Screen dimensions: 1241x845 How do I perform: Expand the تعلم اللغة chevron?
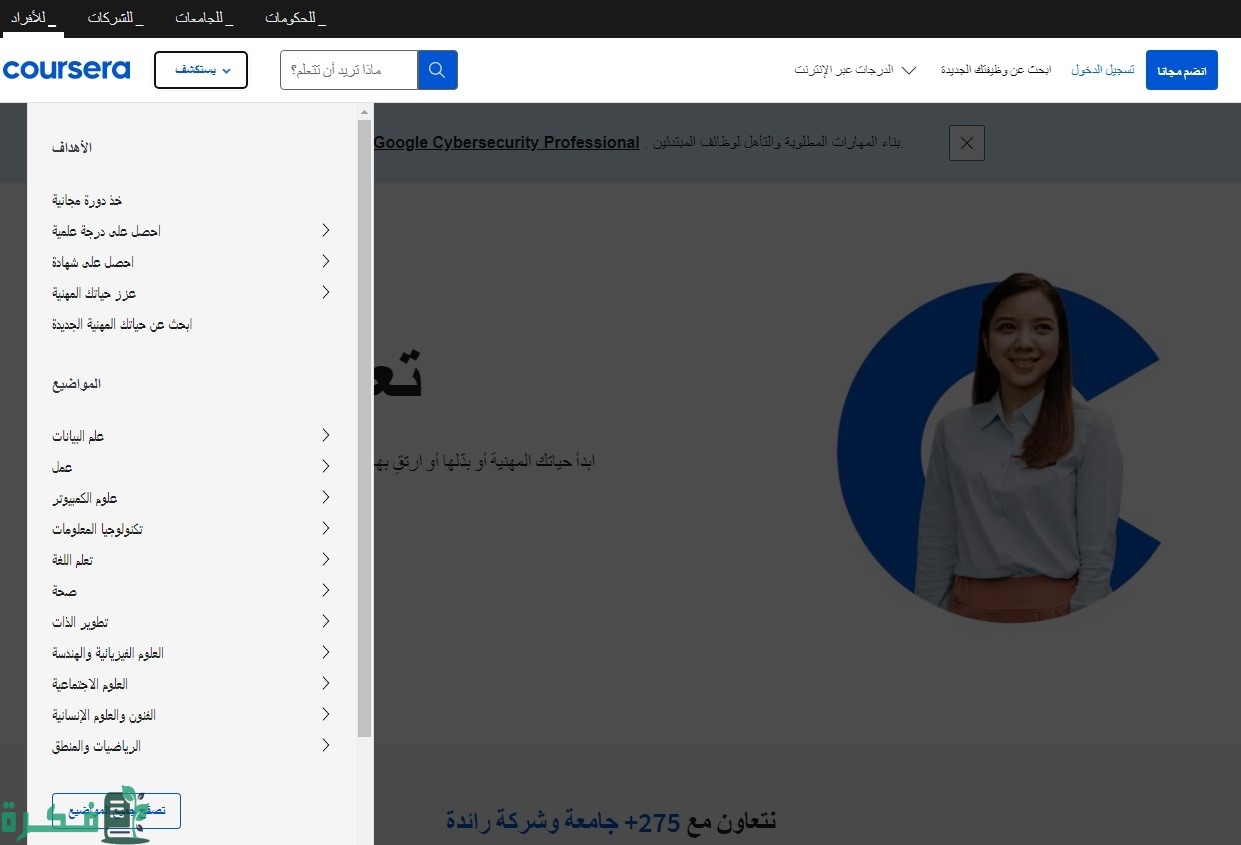325,559
